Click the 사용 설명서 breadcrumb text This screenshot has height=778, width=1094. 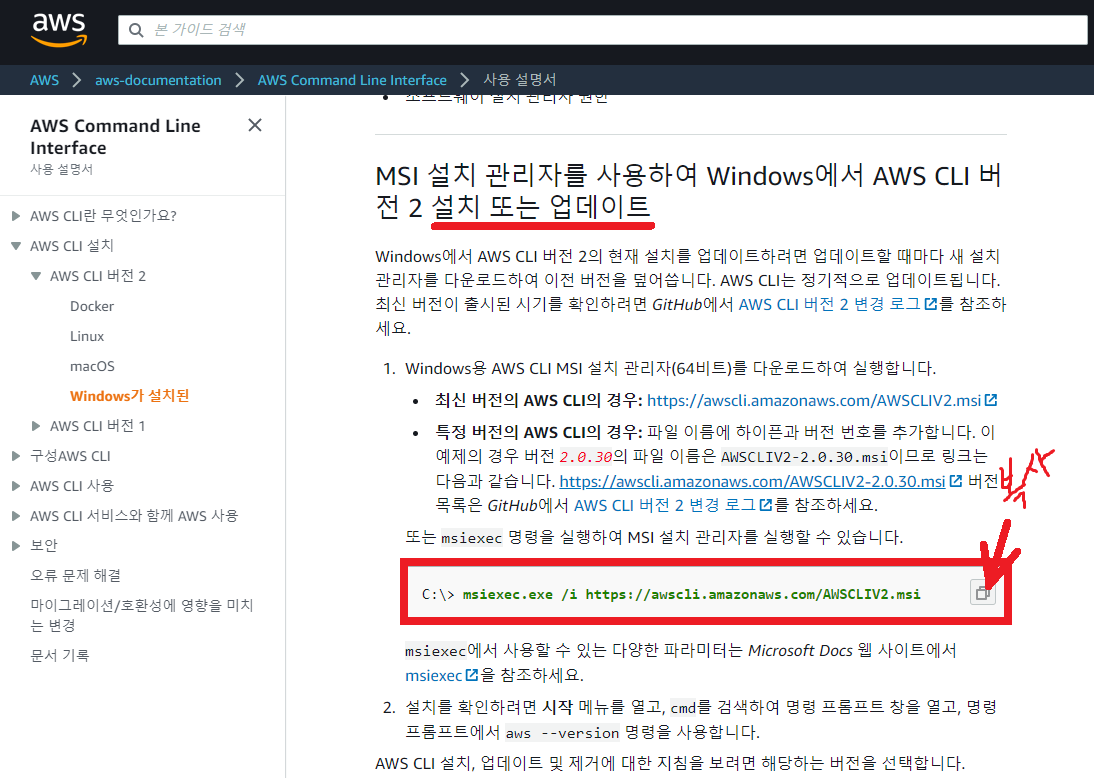pos(520,80)
